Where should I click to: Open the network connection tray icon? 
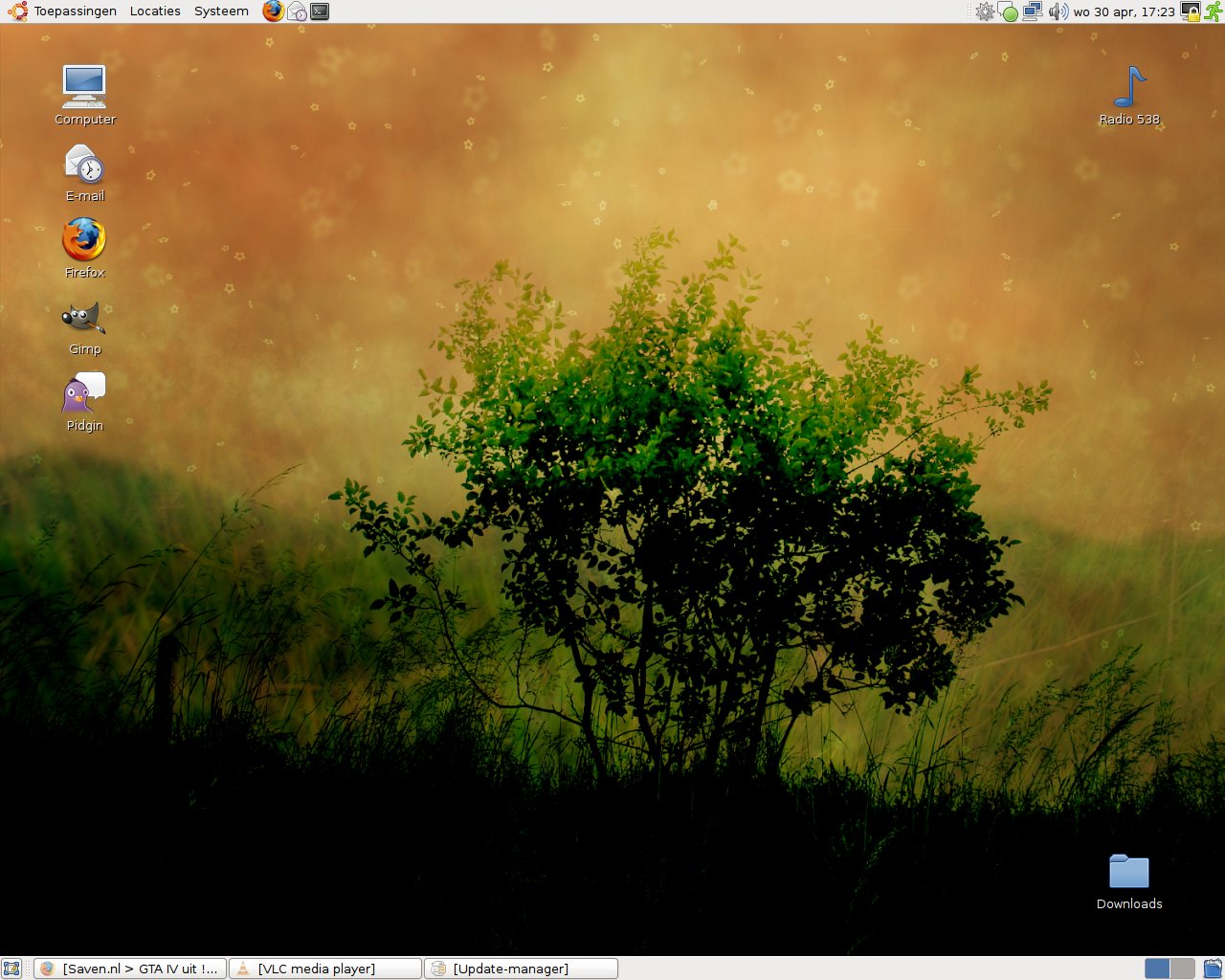pyautogui.click(x=1033, y=11)
